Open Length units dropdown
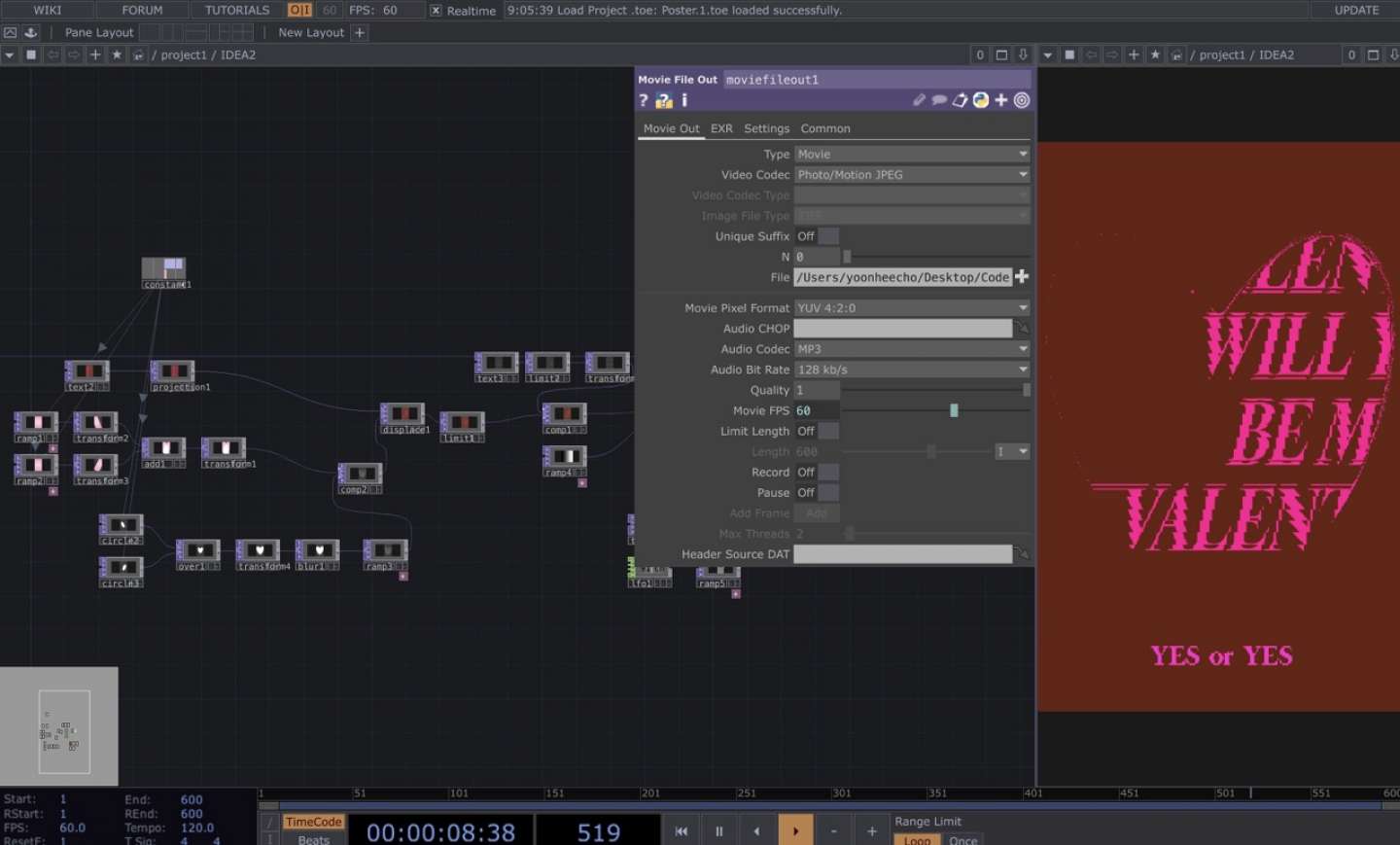Image resolution: width=1400 pixels, height=845 pixels. point(1012,451)
